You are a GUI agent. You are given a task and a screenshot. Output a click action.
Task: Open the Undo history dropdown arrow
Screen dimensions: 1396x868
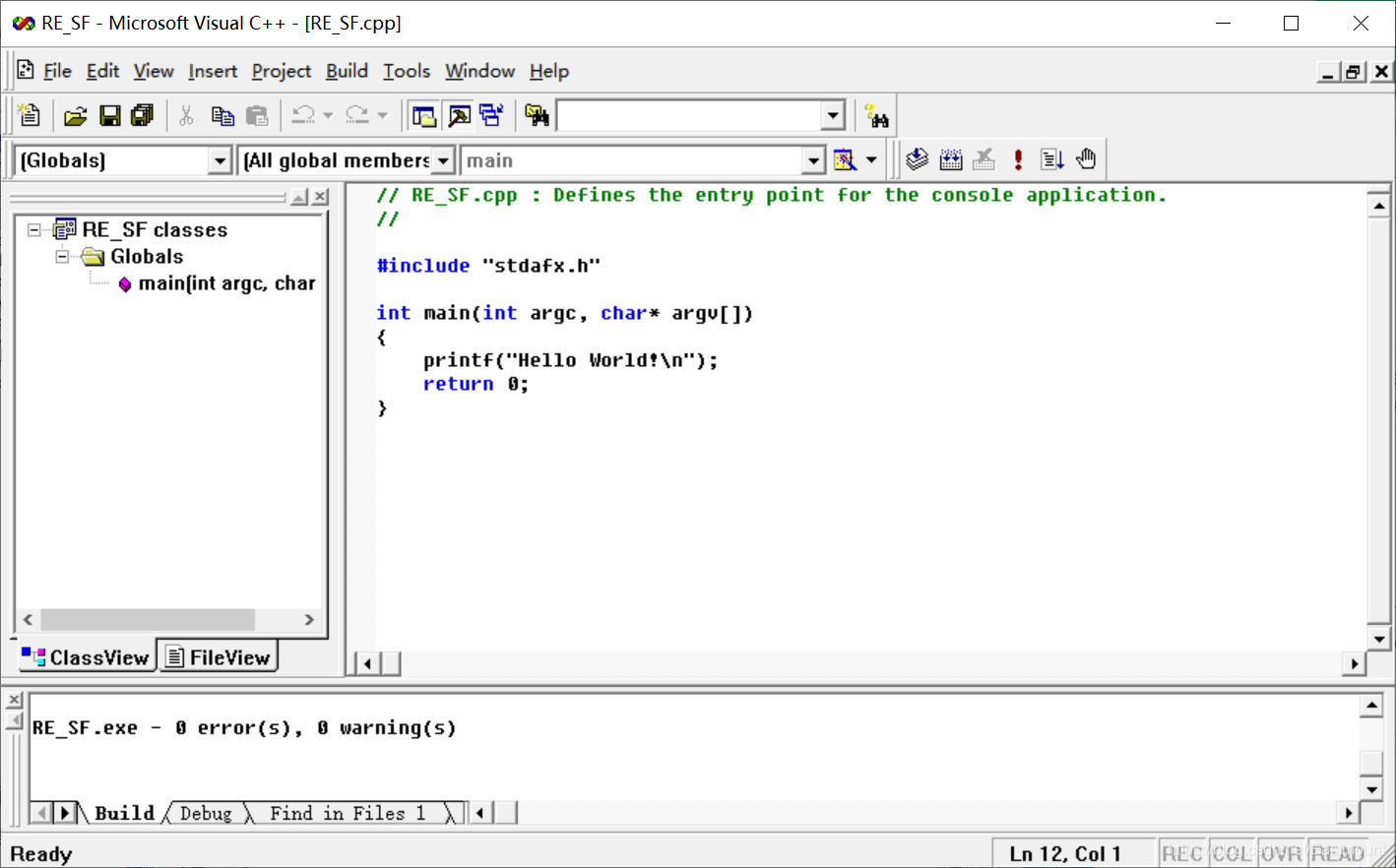(328, 116)
